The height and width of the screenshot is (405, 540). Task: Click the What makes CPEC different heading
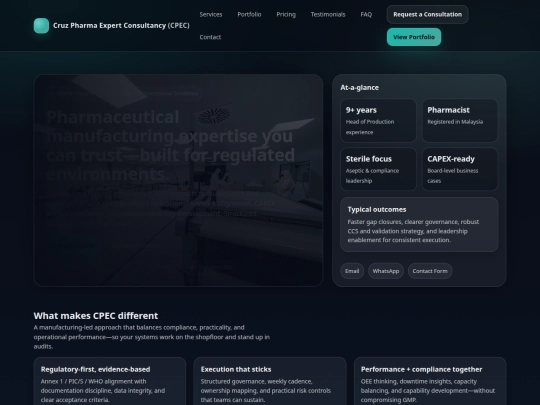pyautogui.click(x=96, y=315)
